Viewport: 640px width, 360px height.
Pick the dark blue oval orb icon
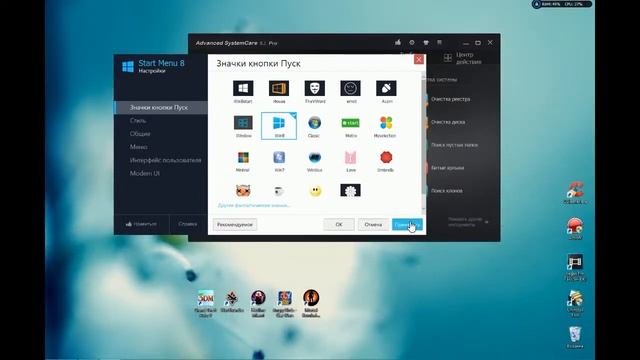pos(315,158)
